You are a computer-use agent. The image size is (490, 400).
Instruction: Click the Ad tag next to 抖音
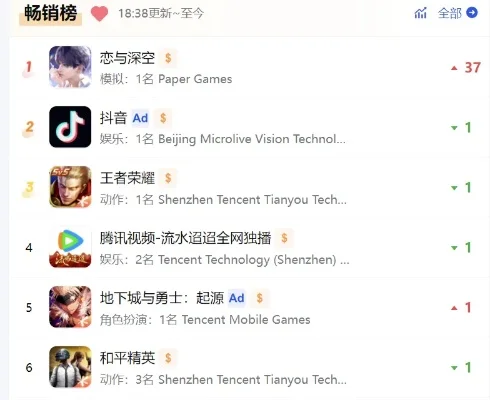pyautogui.click(x=140, y=118)
